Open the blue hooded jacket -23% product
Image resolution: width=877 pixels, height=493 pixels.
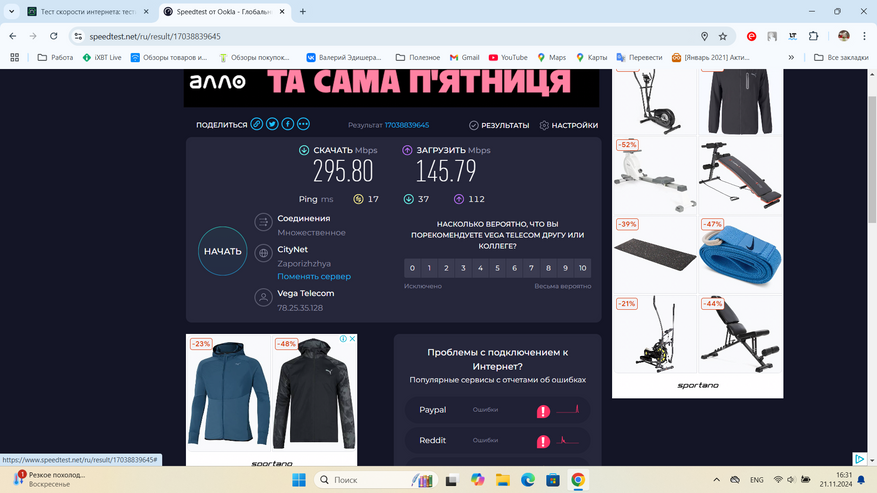[229, 393]
